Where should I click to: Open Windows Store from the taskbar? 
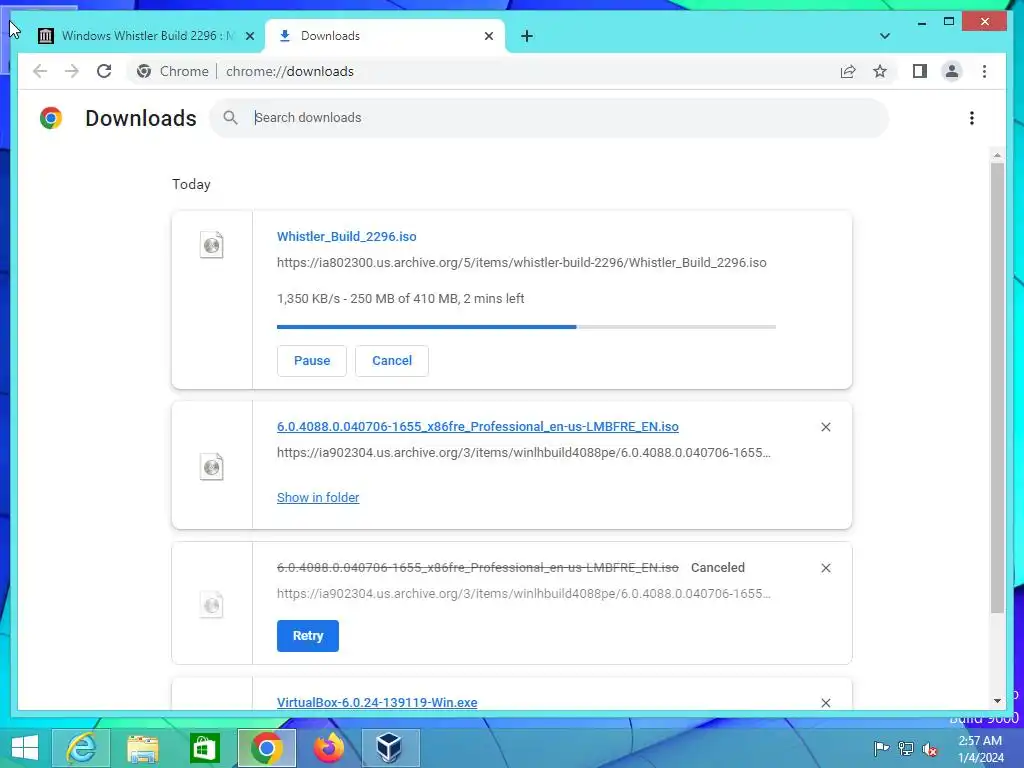(204, 747)
